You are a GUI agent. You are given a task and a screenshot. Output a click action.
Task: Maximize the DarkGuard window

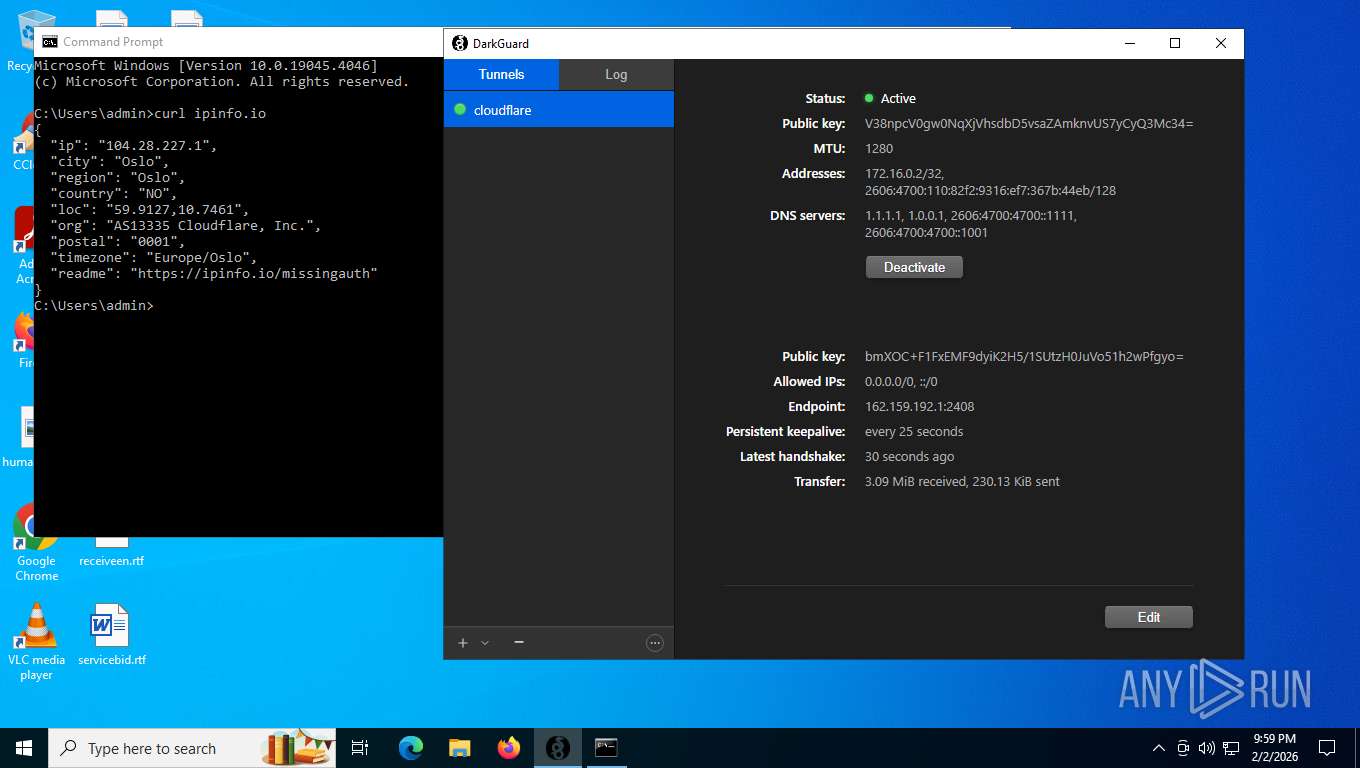click(x=1175, y=43)
